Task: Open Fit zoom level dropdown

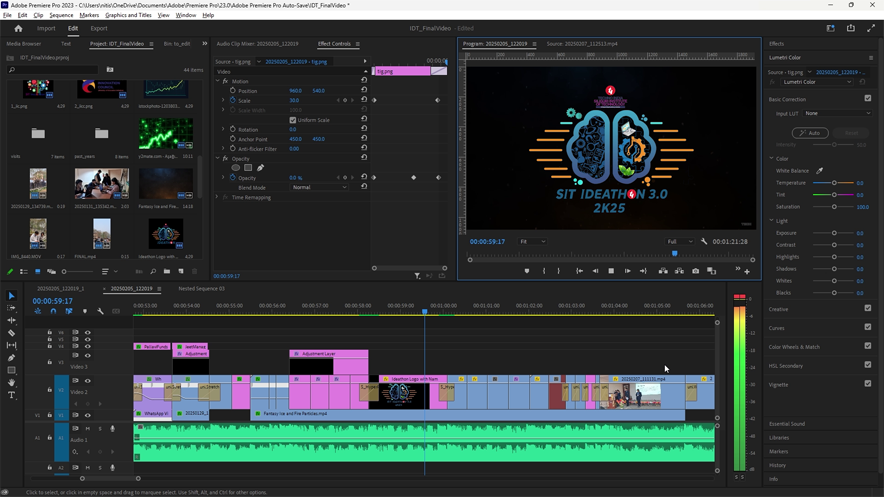Action: click(x=532, y=241)
